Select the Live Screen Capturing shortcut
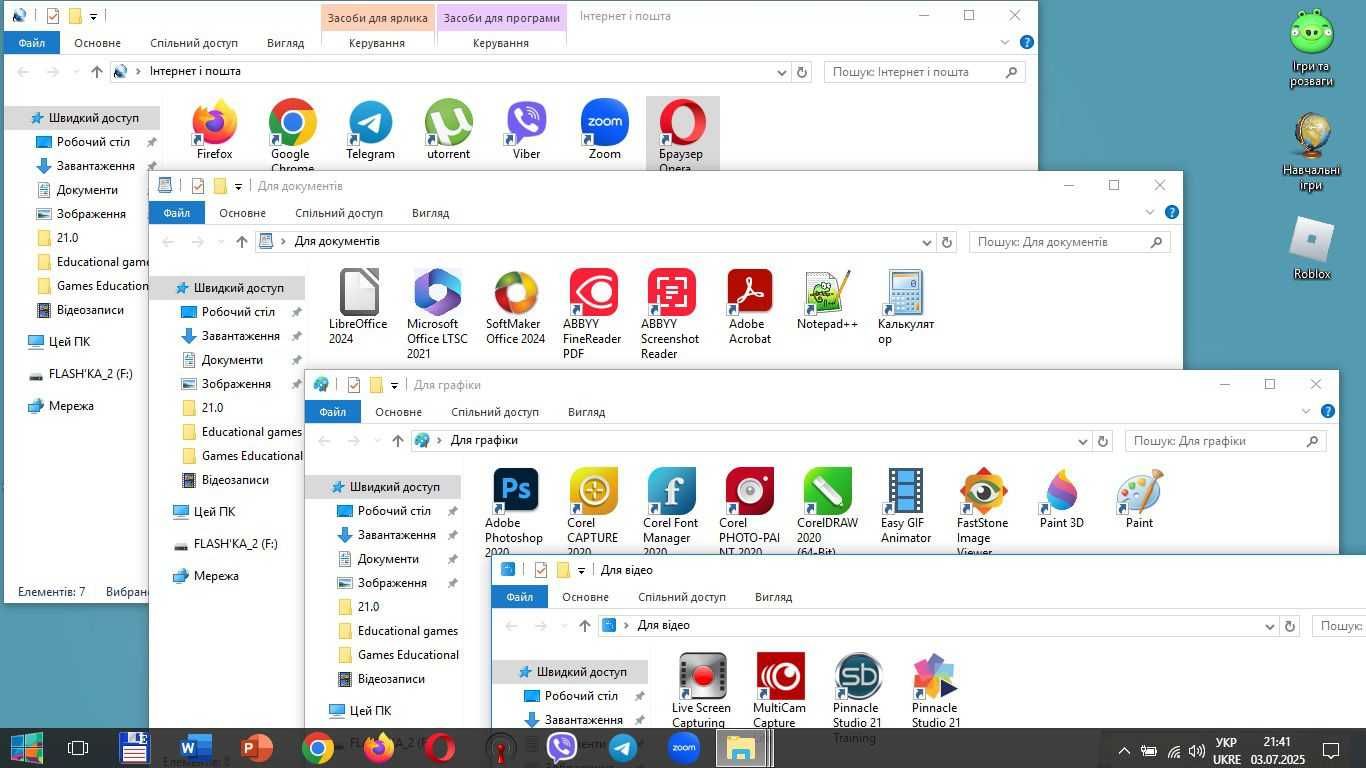Screen dimensions: 1366x768 pyautogui.click(x=701, y=690)
